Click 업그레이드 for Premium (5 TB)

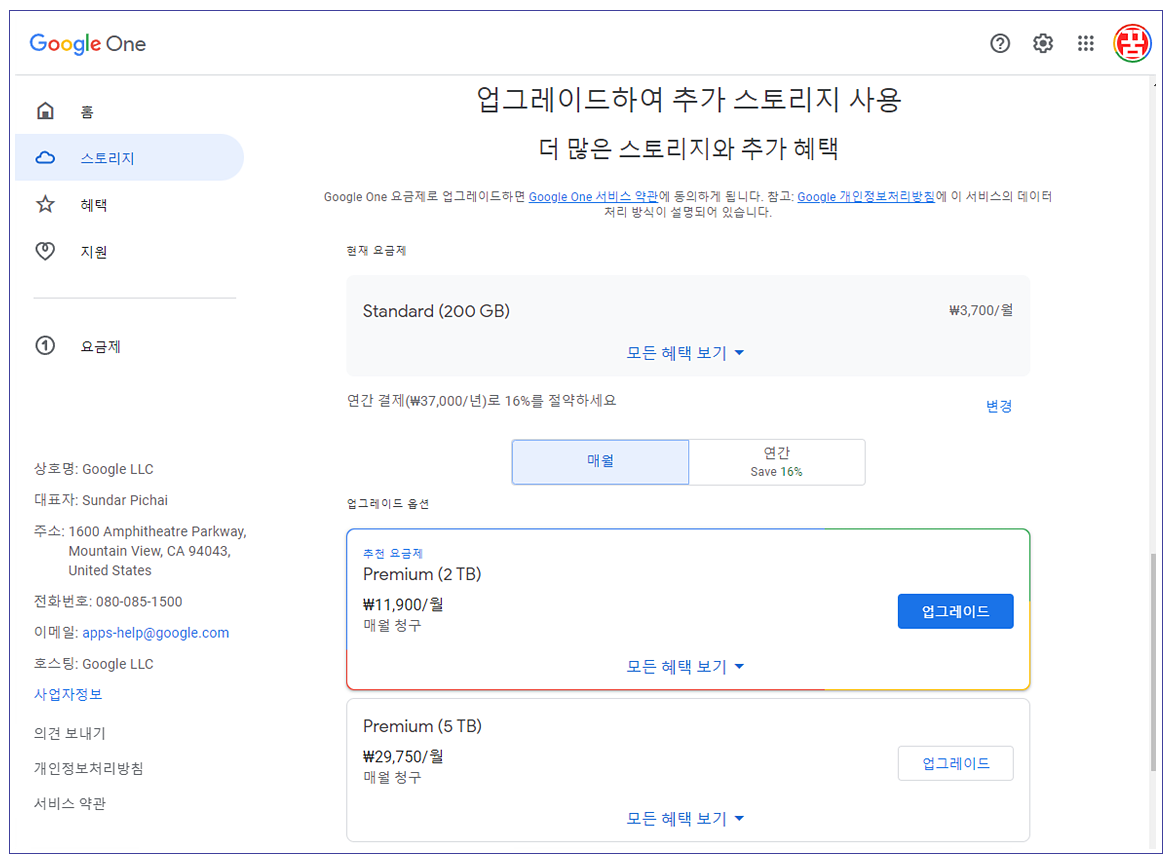(955, 763)
